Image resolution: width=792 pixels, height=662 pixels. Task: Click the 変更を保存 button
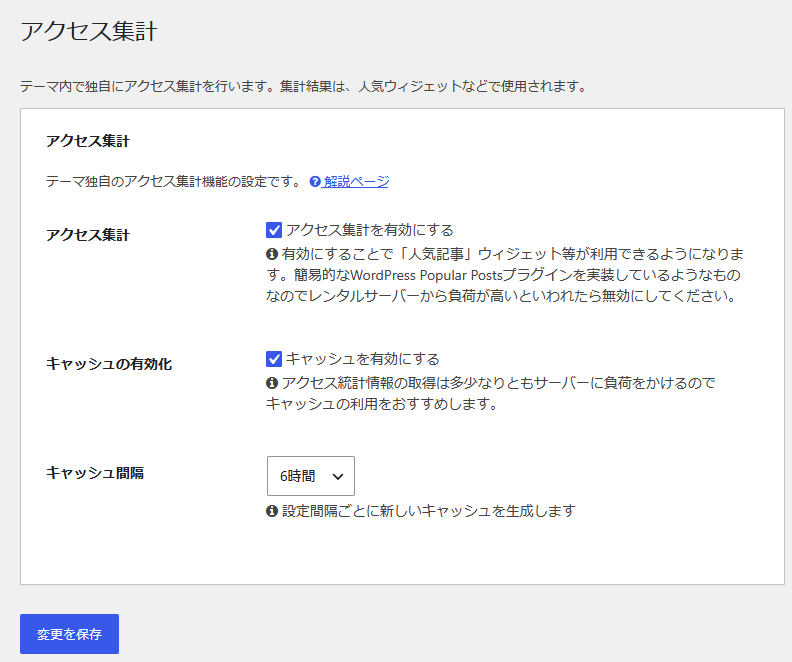point(69,634)
